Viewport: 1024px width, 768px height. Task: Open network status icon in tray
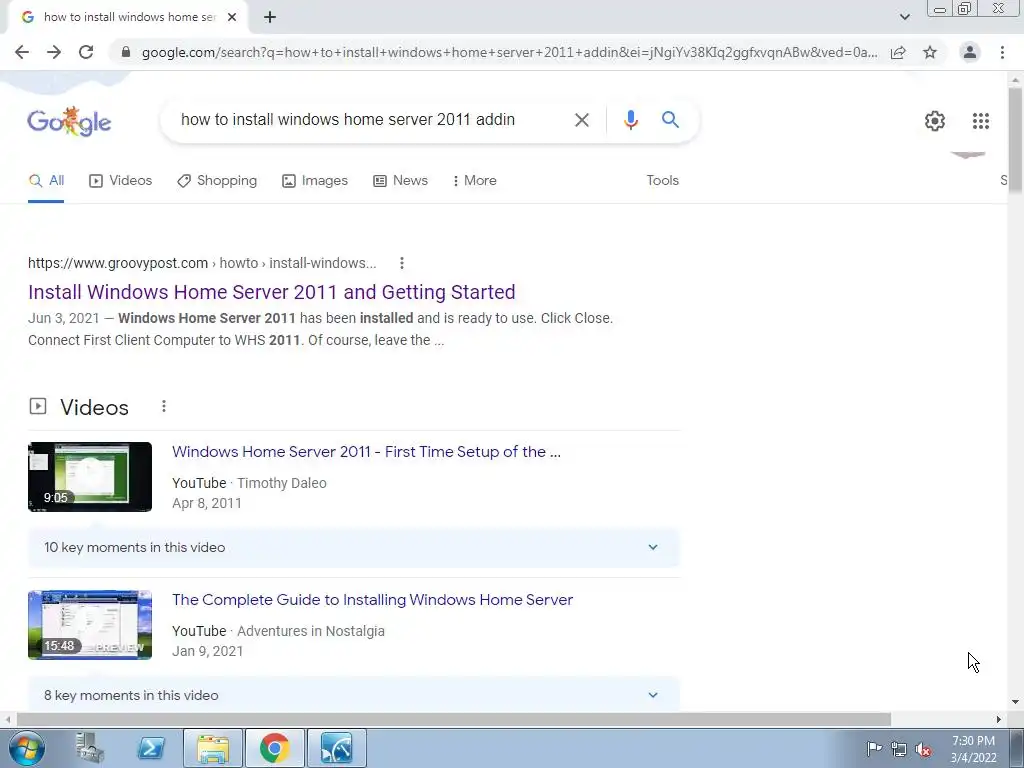899,749
